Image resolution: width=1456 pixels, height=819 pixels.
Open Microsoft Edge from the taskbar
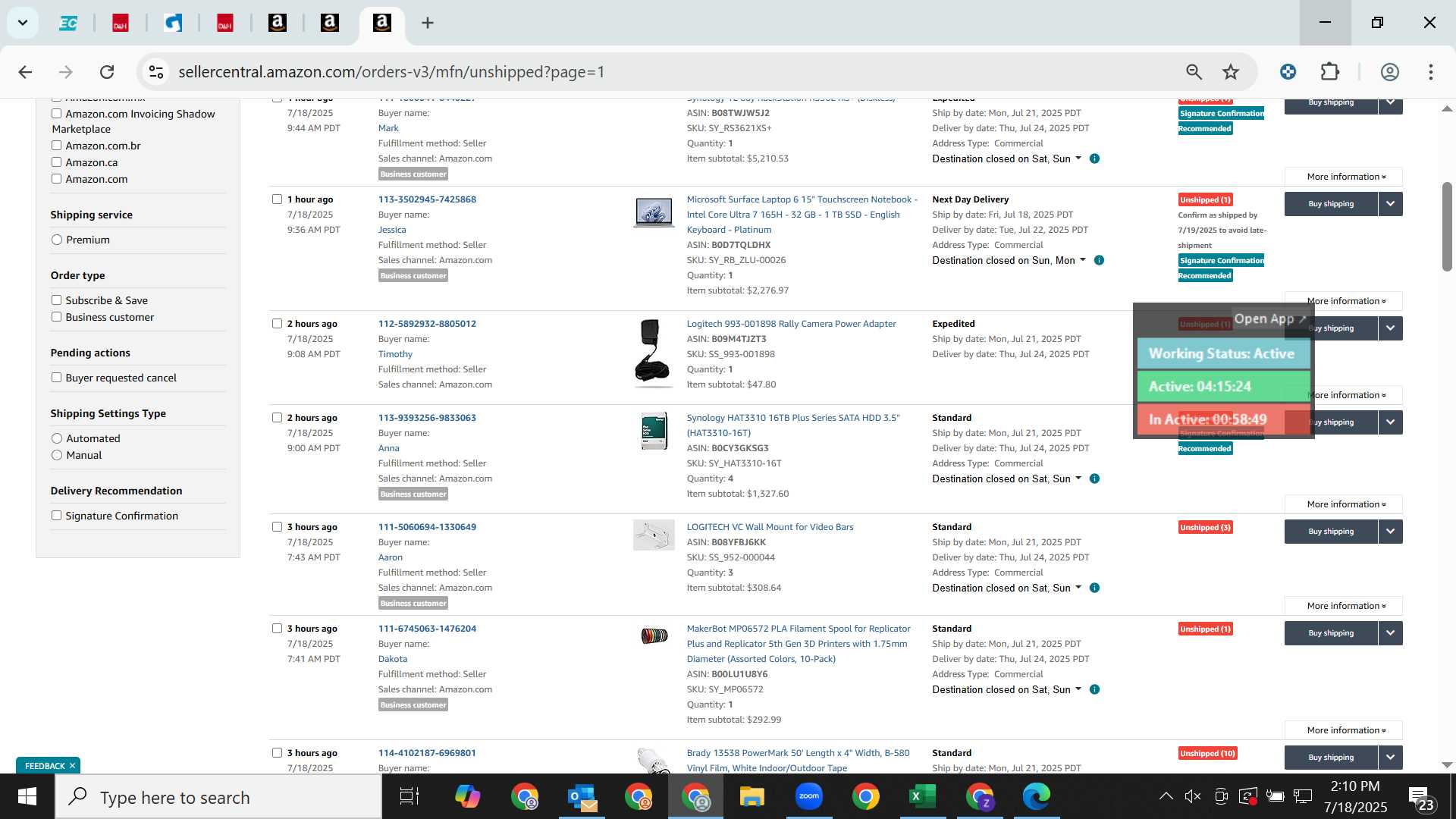click(1037, 796)
